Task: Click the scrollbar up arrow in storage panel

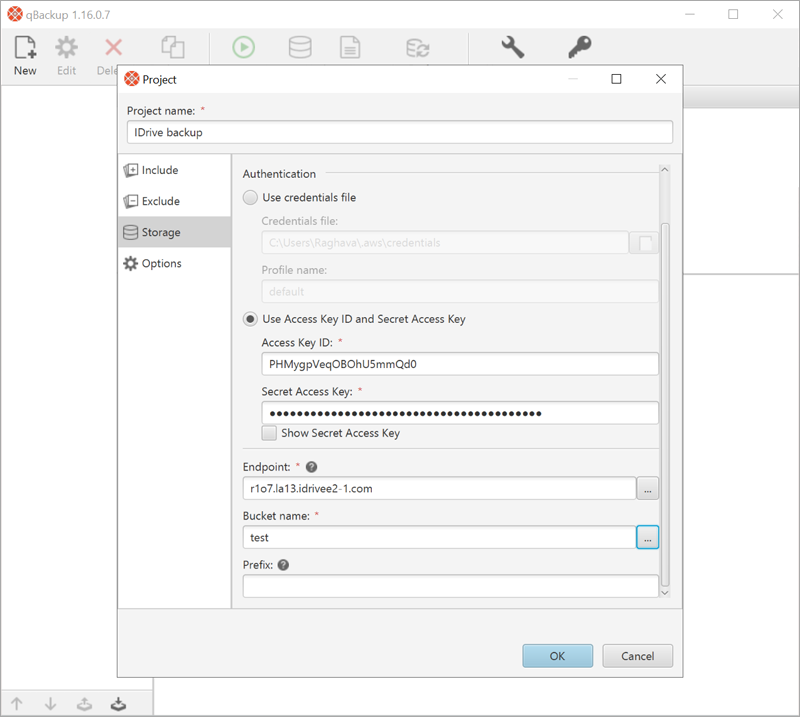Action: coord(665,169)
